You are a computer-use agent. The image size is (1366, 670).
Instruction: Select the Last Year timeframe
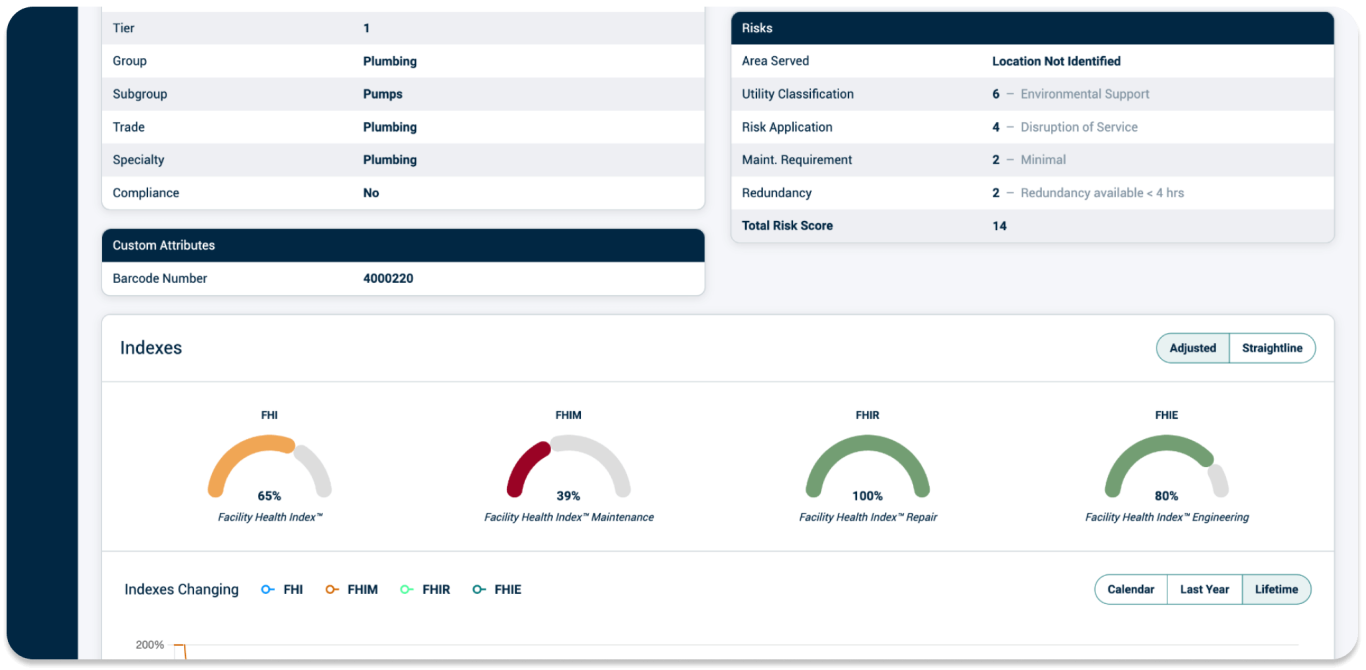[1204, 589]
